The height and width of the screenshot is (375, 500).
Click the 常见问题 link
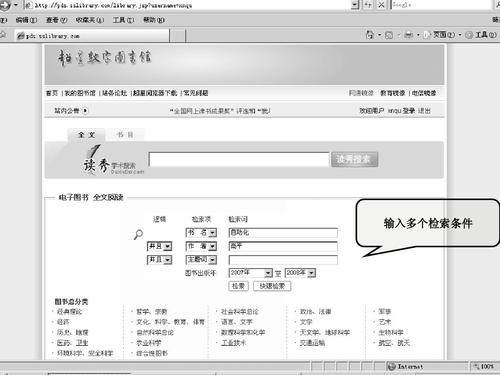tap(196, 93)
